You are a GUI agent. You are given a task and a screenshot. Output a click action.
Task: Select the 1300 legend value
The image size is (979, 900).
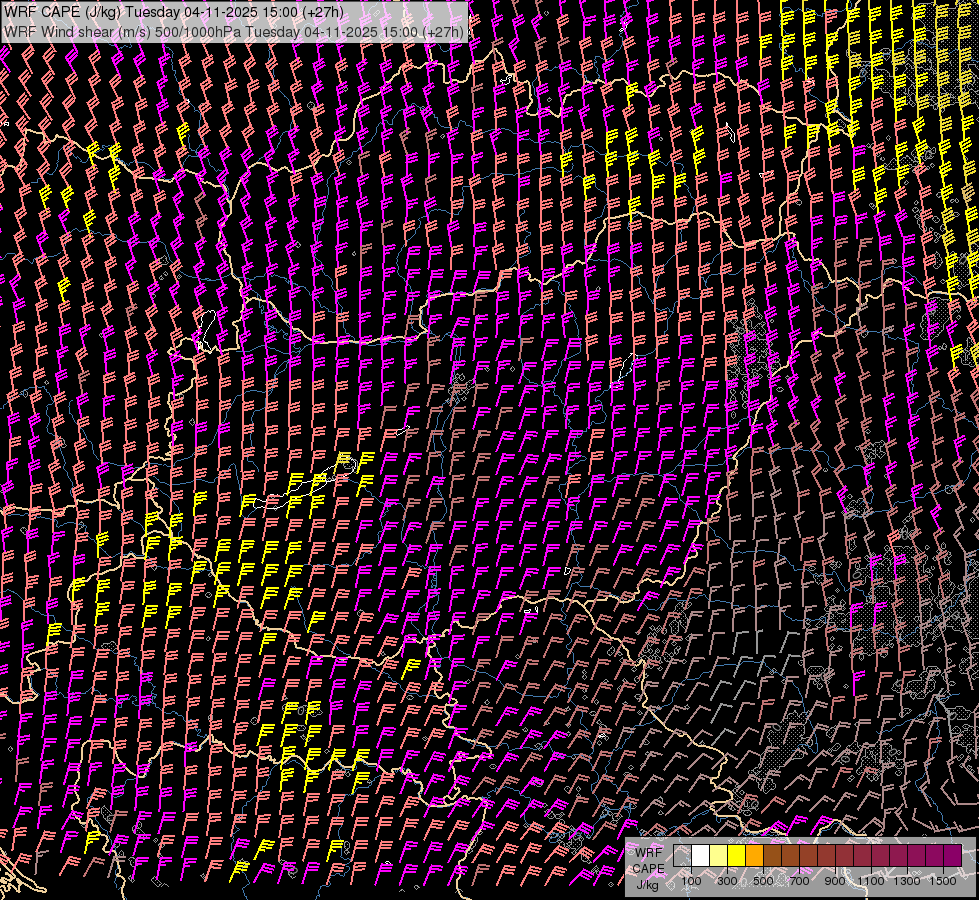[x=907, y=881]
